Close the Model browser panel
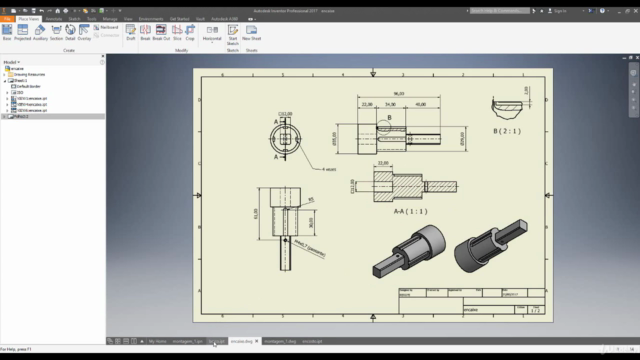This screenshot has height=360, width=640. click(x=102, y=56)
